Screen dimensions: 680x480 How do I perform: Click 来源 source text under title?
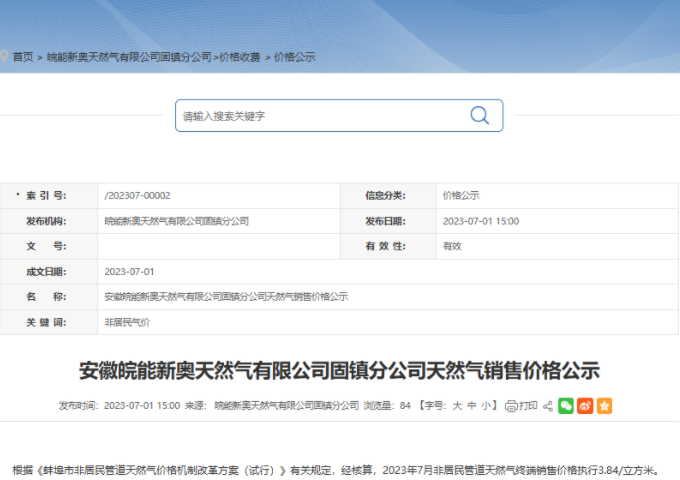point(272,406)
